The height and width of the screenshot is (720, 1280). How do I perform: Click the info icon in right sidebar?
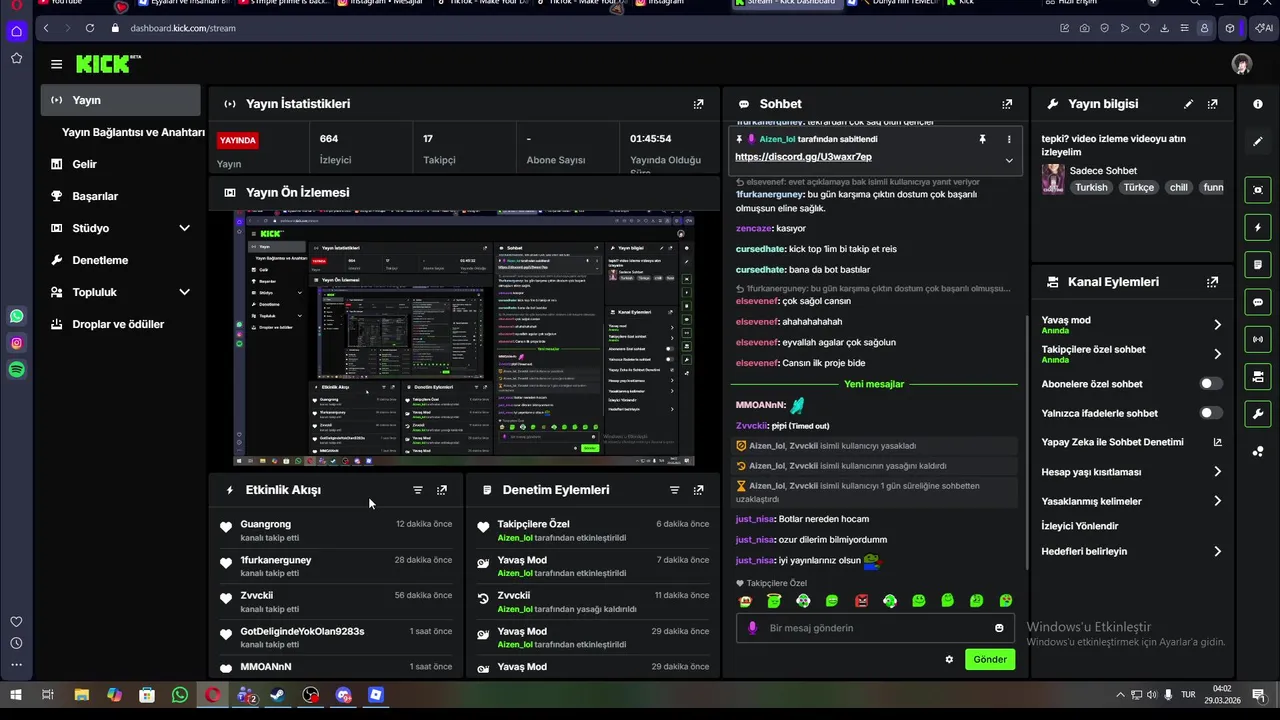point(1258,104)
